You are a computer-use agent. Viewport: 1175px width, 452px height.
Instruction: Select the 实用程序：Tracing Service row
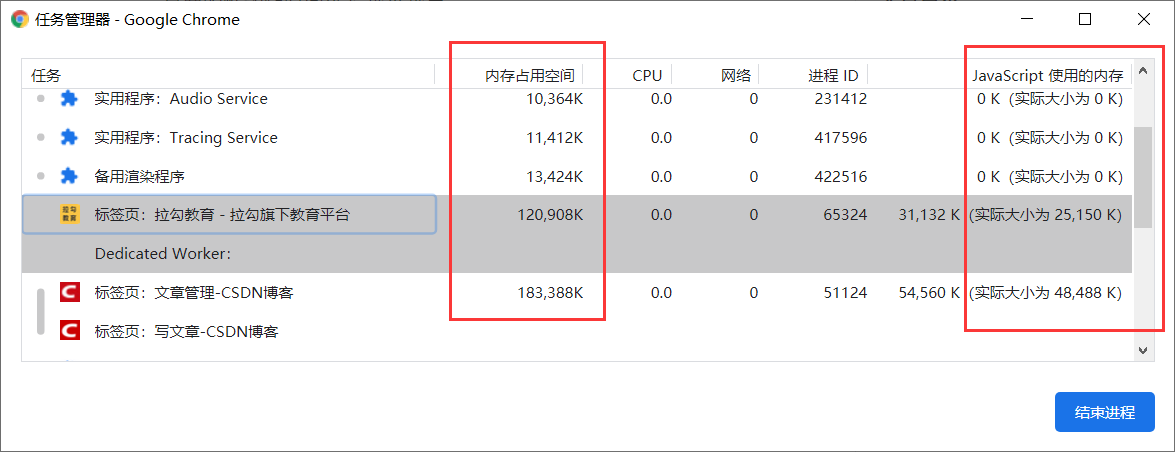[x=577, y=137]
